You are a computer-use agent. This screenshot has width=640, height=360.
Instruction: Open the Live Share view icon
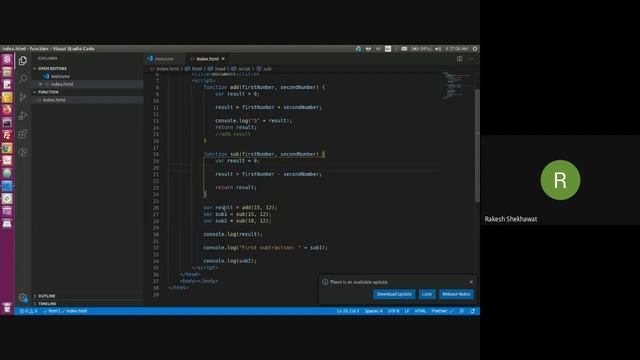click(23, 153)
